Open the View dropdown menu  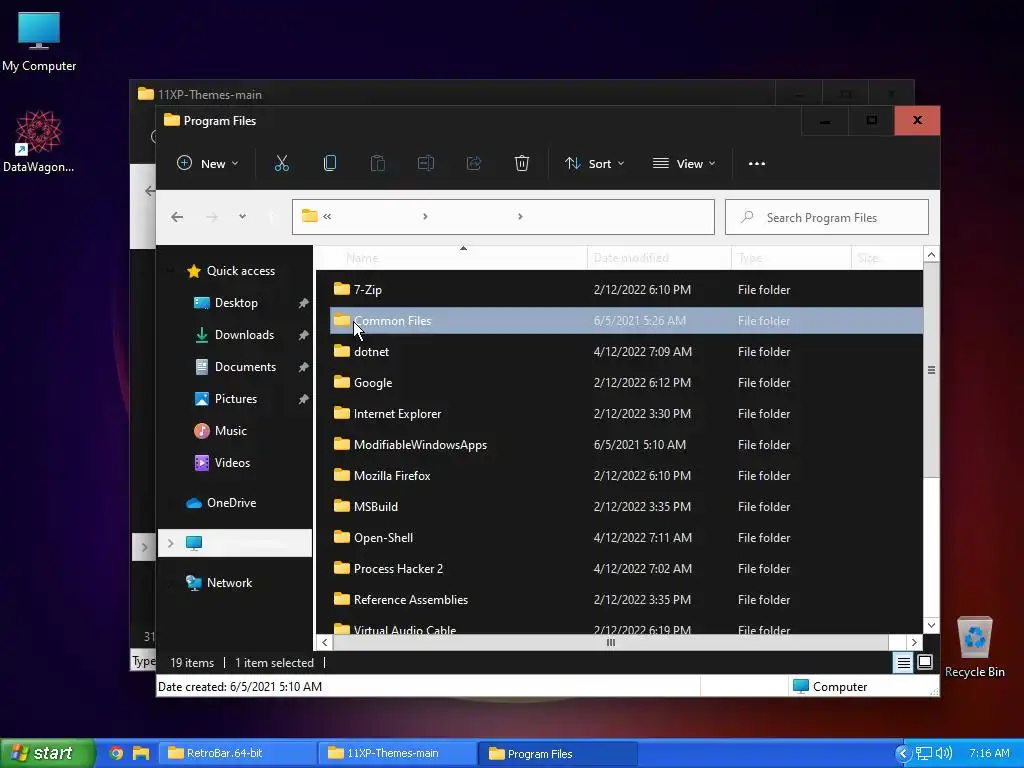pos(684,163)
